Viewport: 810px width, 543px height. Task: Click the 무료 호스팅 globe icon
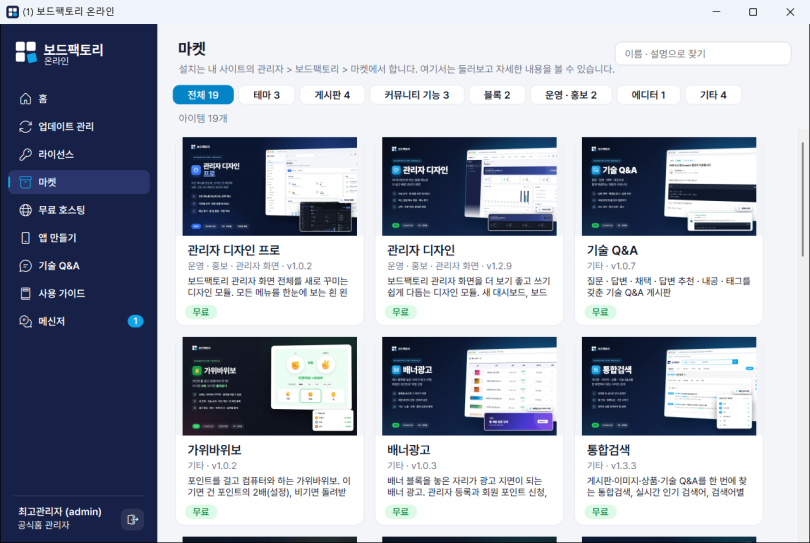click(x=25, y=210)
